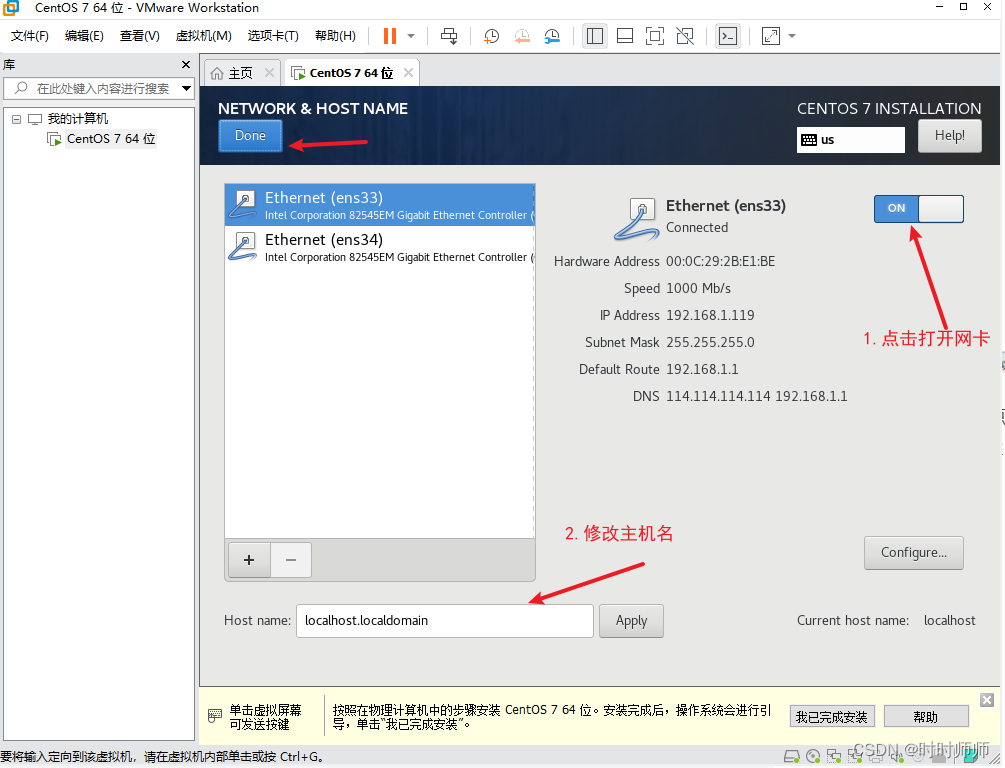Click the Help! button
Screen dimensions: 1005x768
949,136
